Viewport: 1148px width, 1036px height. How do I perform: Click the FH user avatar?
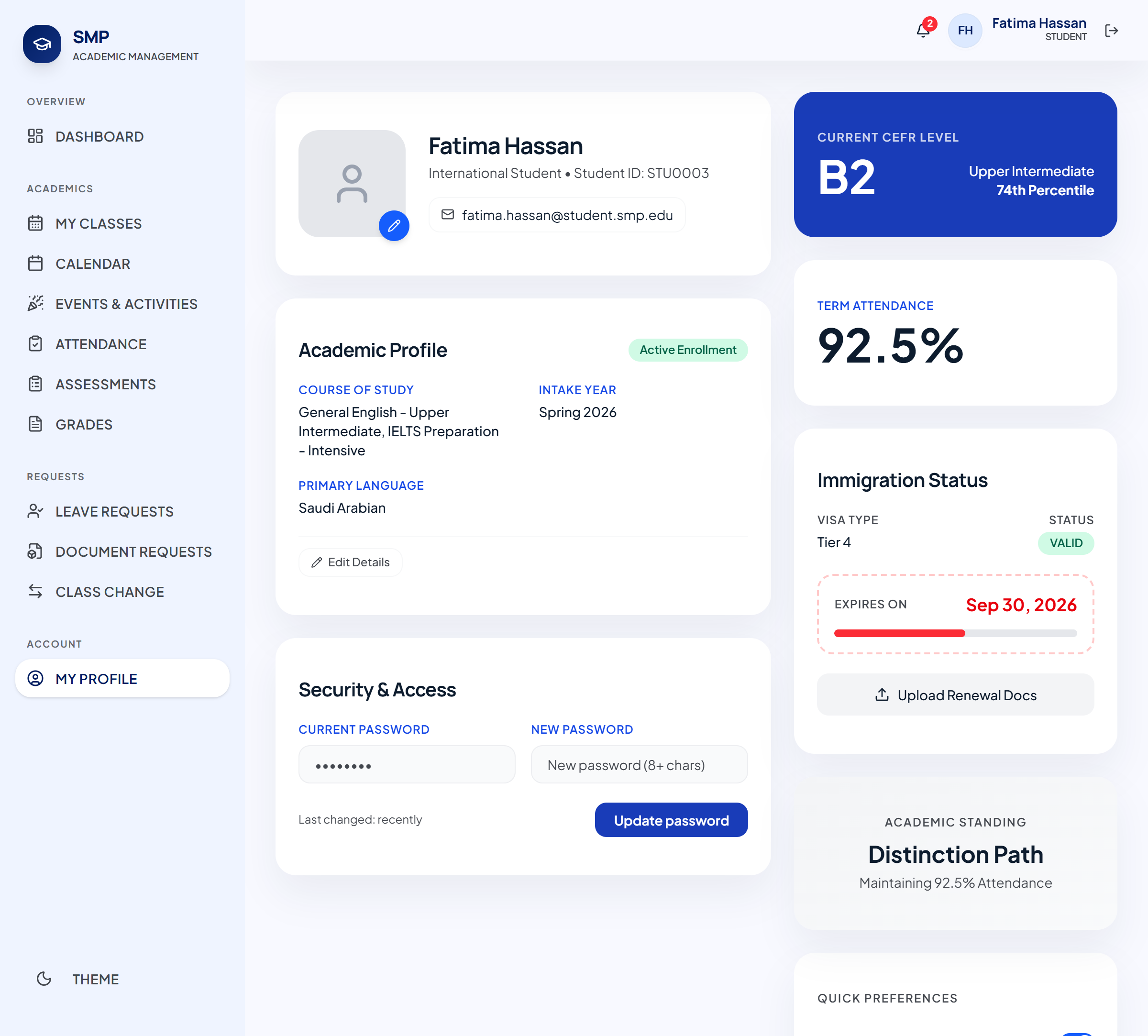click(965, 30)
